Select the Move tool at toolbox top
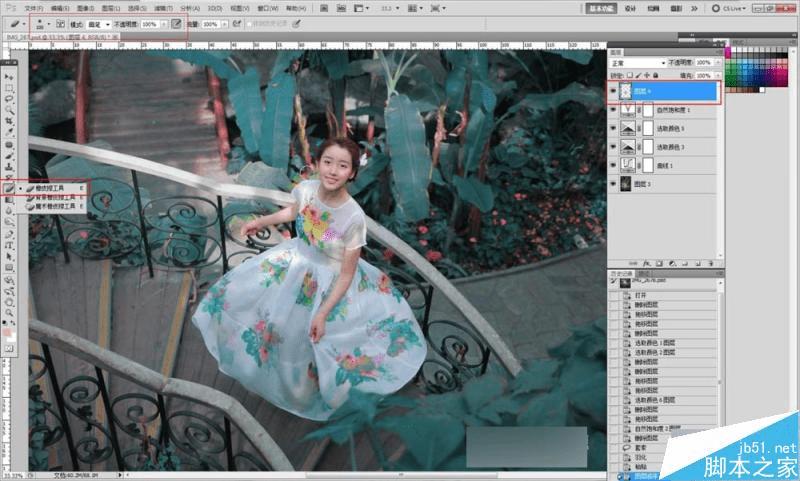The height and width of the screenshot is (481, 800). coord(8,77)
